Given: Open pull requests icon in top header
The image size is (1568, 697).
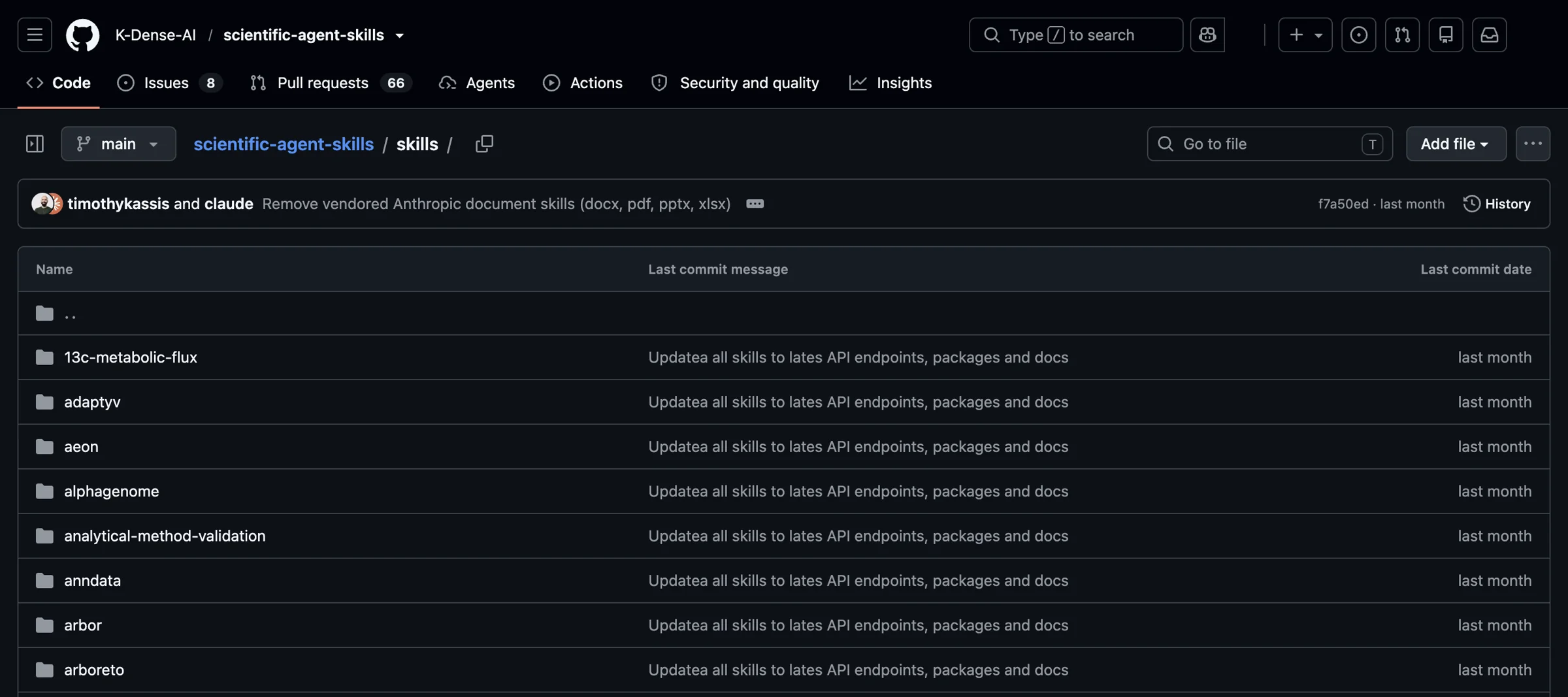Looking at the screenshot, I should click(x=1402, y=35).
